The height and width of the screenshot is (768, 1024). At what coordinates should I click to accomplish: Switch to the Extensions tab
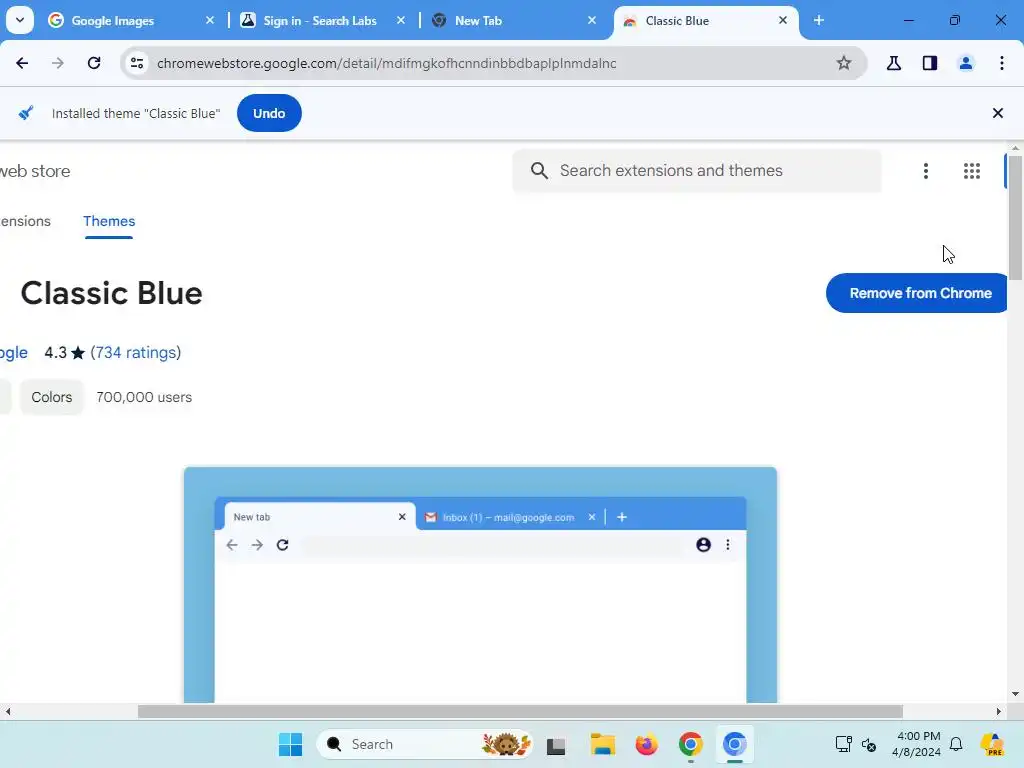25,221
